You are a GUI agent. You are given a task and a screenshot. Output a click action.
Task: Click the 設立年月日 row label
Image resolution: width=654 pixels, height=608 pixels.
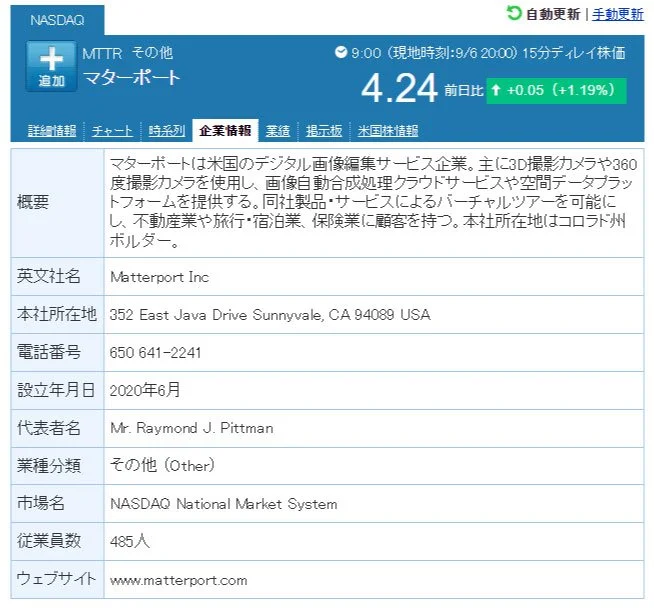point(55,390)
